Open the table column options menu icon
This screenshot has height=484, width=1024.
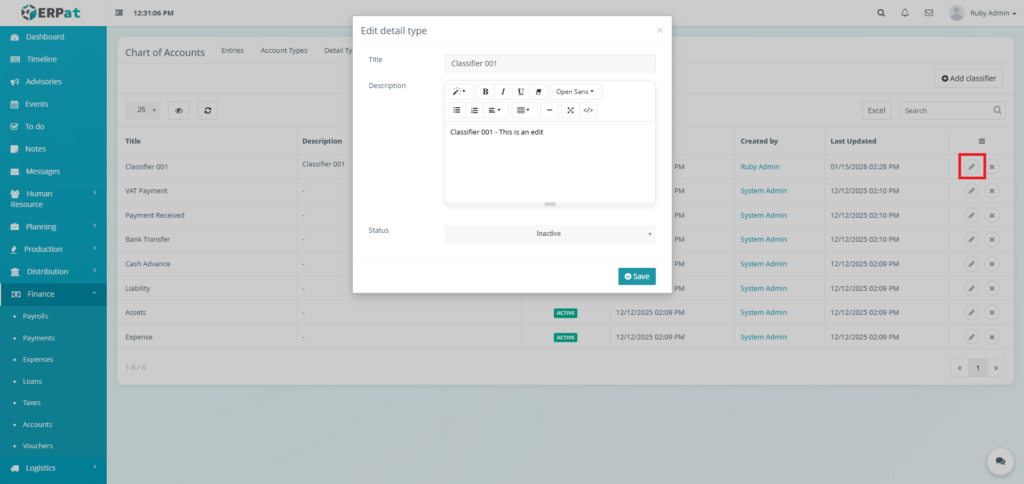click(x=982, y=141)
